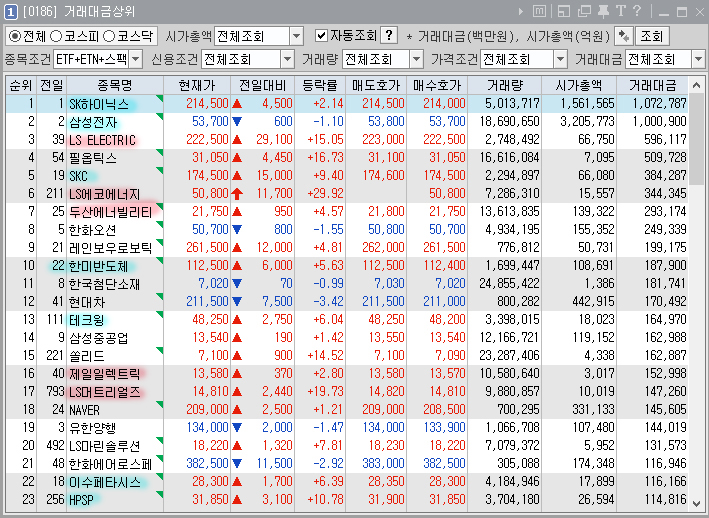This screenshot has height=518, width=709.
Task: Select the 한국첨단소재 stock name
Action: click(104, 284)
